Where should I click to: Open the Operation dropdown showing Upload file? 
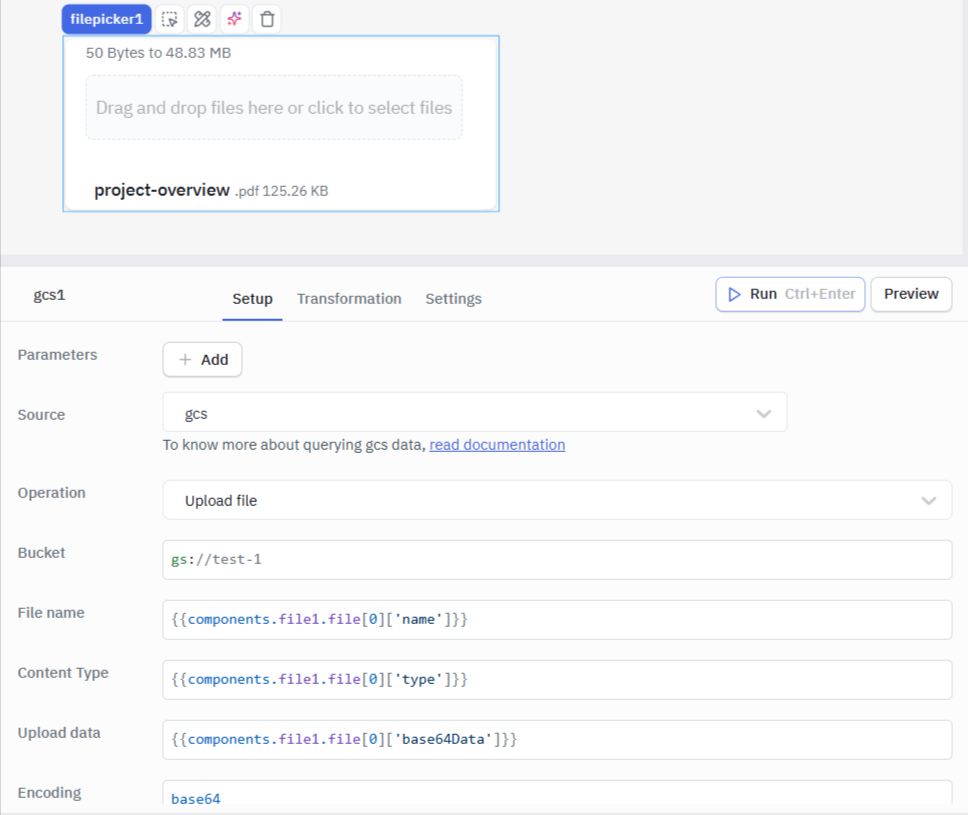click(x=556, y=500)
